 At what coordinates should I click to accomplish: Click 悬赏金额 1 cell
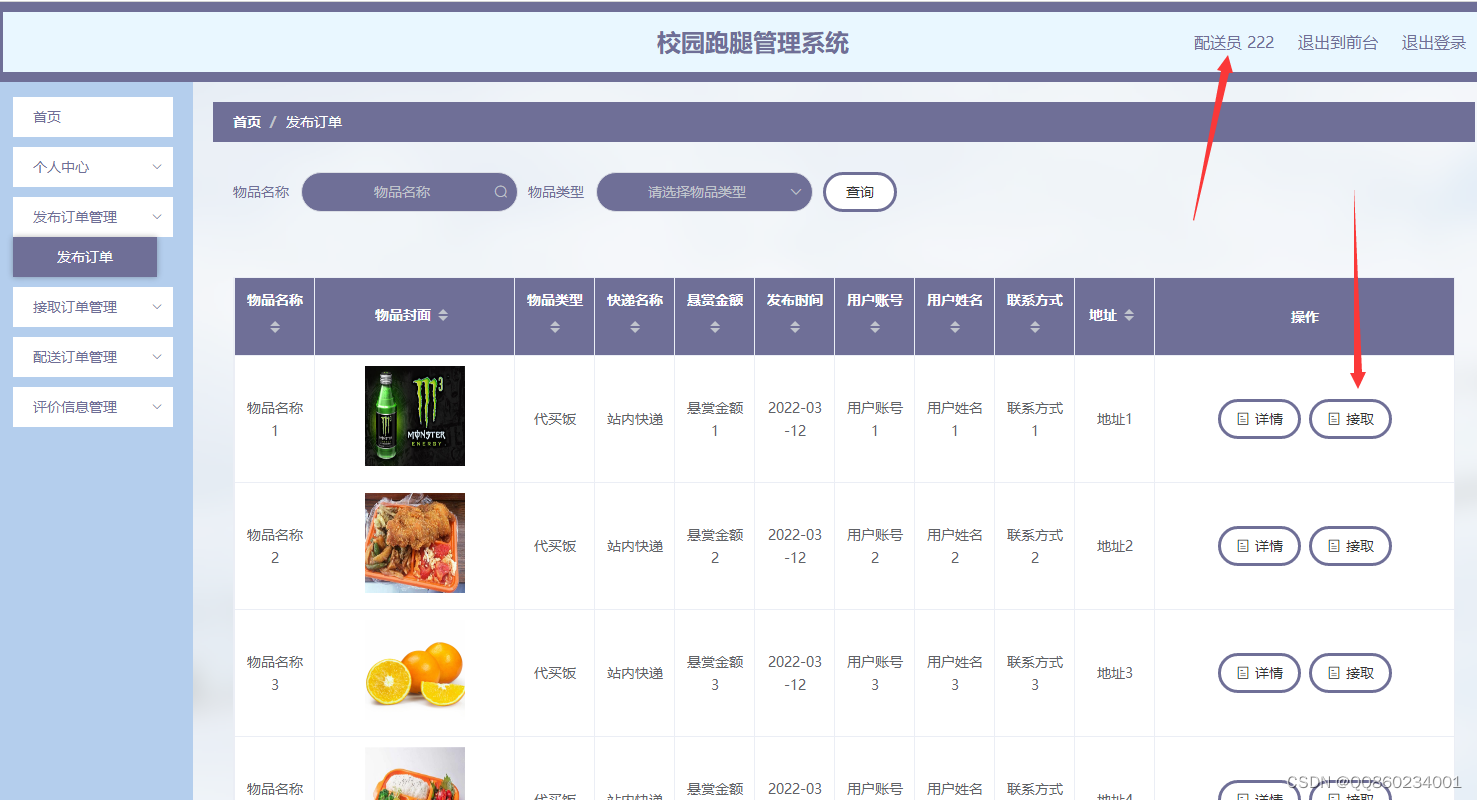(x=715, y=419)
